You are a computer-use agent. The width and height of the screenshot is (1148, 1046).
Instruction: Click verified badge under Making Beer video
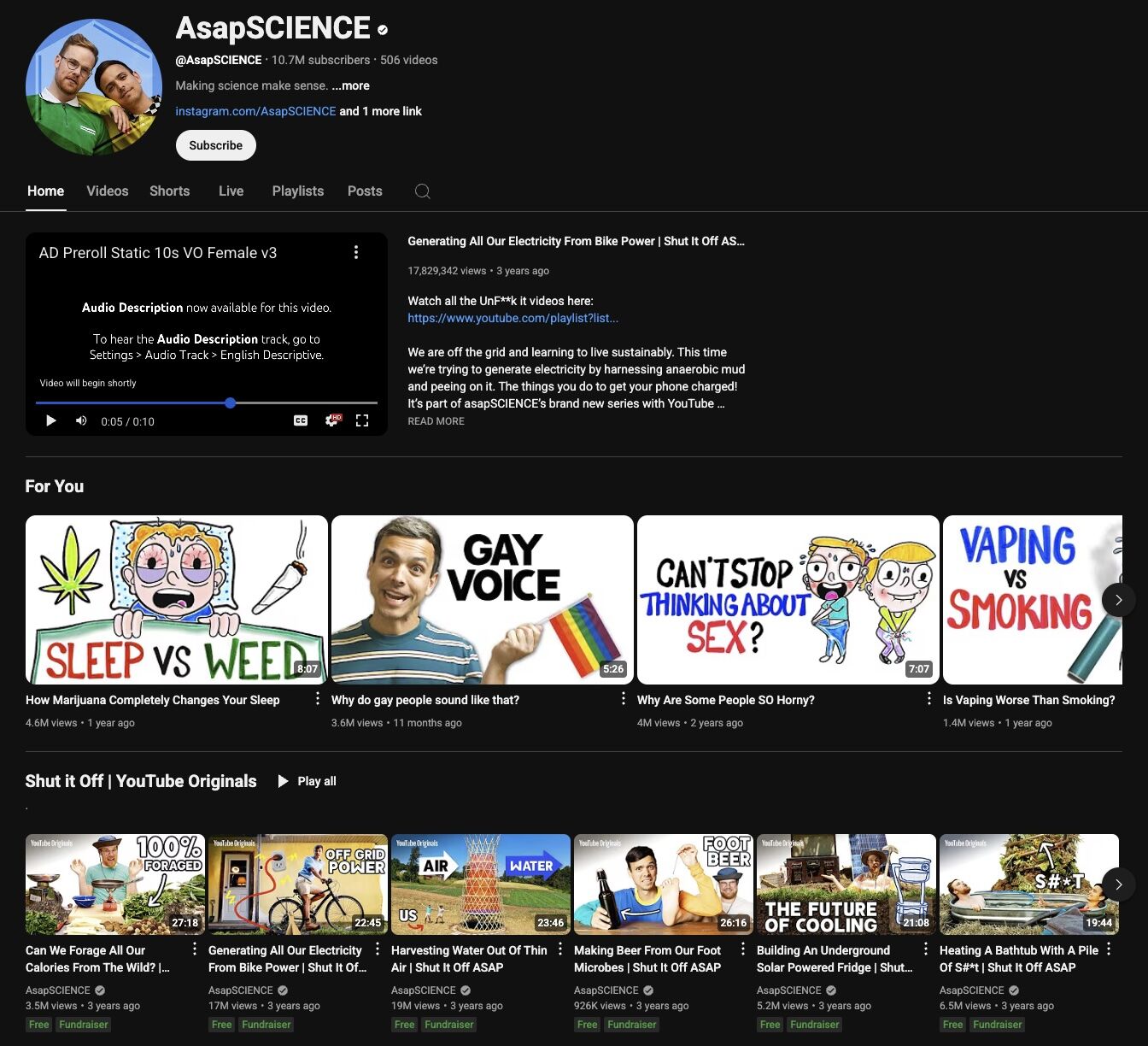pyautogui.click(x=648, y=990)
